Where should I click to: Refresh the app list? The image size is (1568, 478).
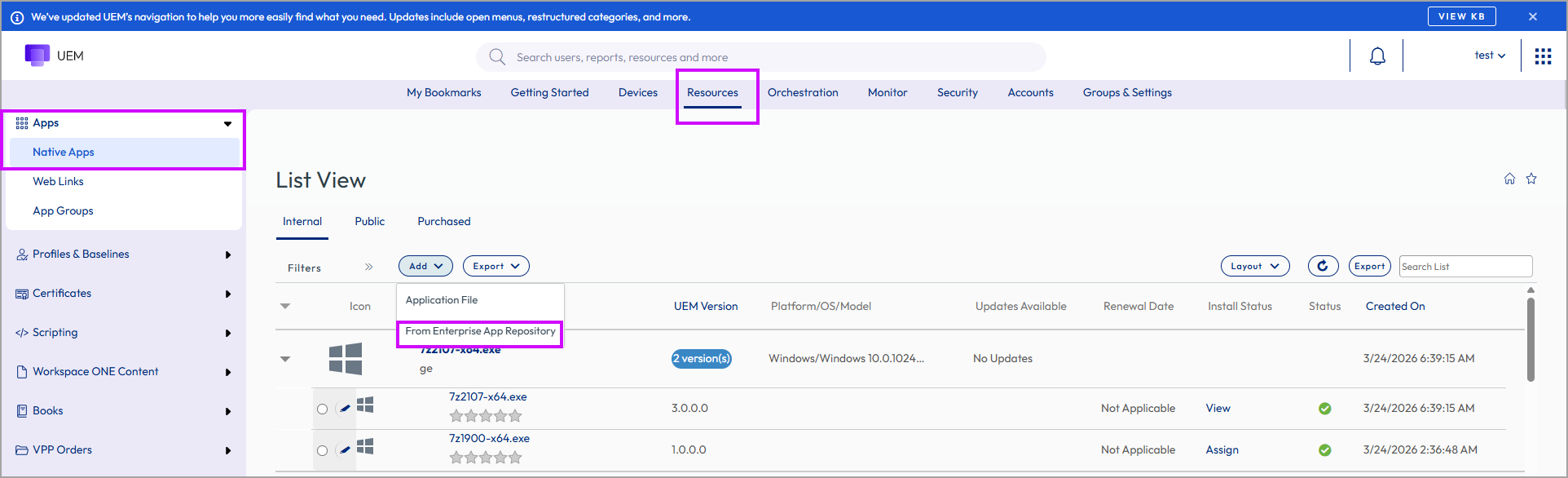1323,266
